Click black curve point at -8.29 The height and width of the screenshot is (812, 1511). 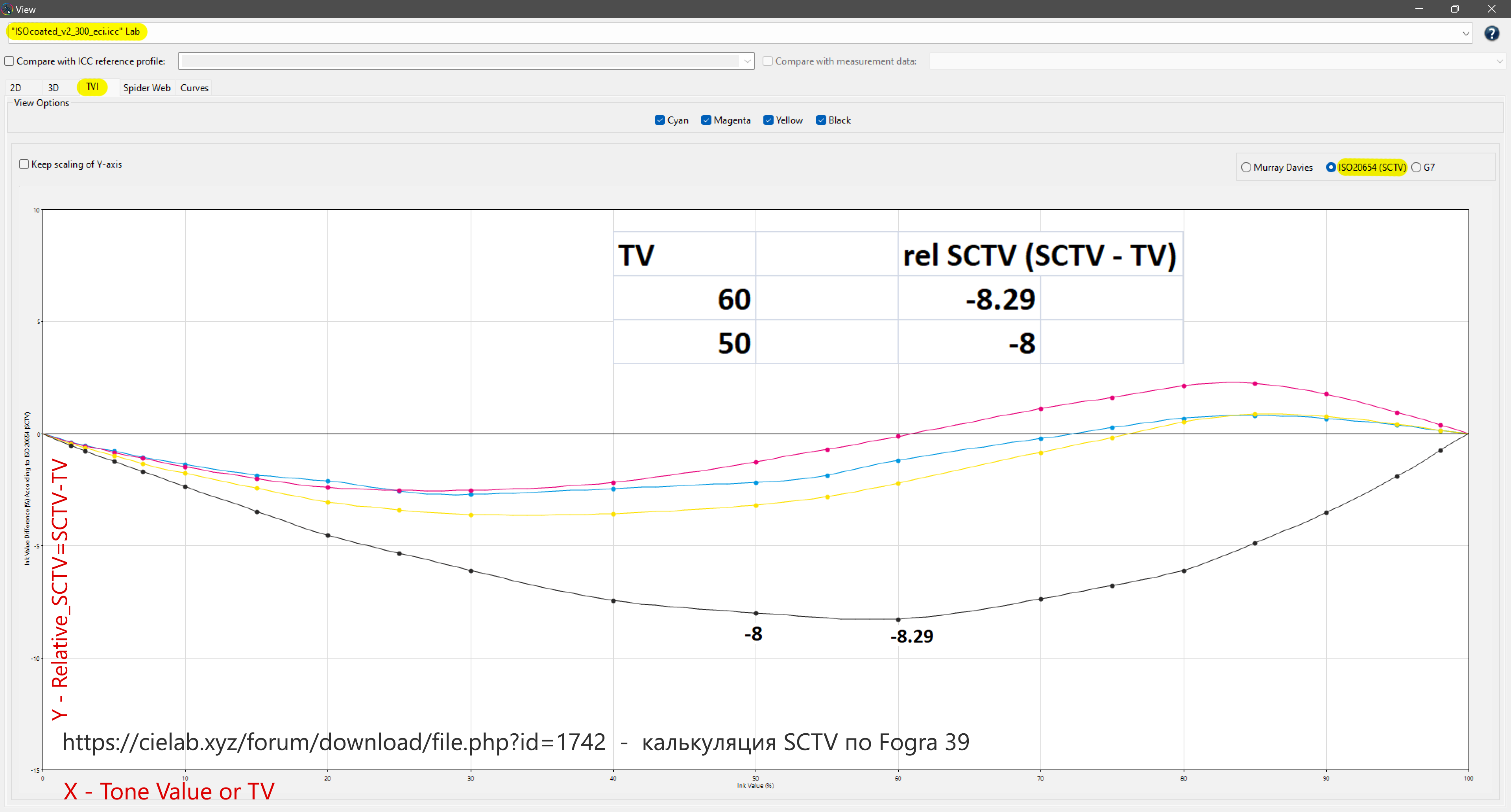[898, 620]
